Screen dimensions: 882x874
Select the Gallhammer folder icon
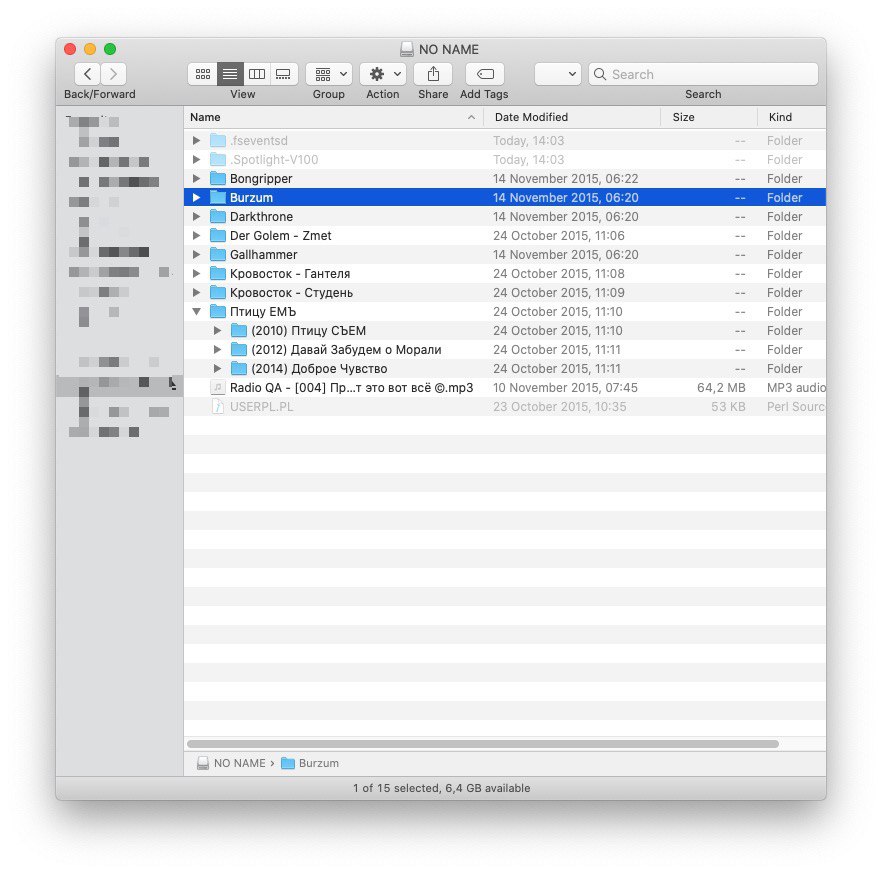coord(218,255)
